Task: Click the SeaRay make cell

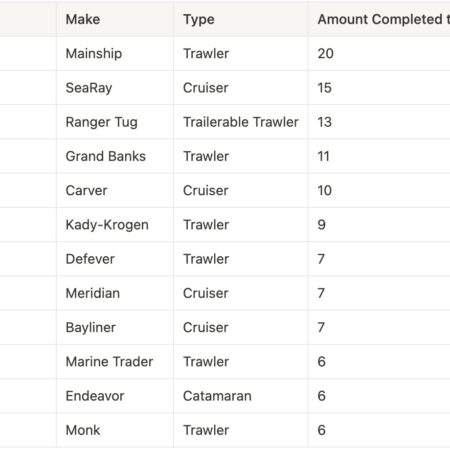Action: click(x=115, y=88)
